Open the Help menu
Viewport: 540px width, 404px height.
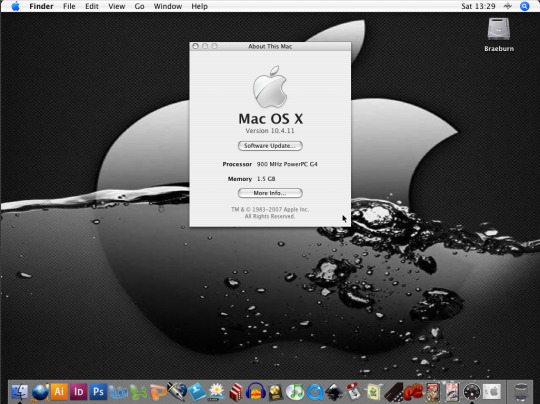199,6
